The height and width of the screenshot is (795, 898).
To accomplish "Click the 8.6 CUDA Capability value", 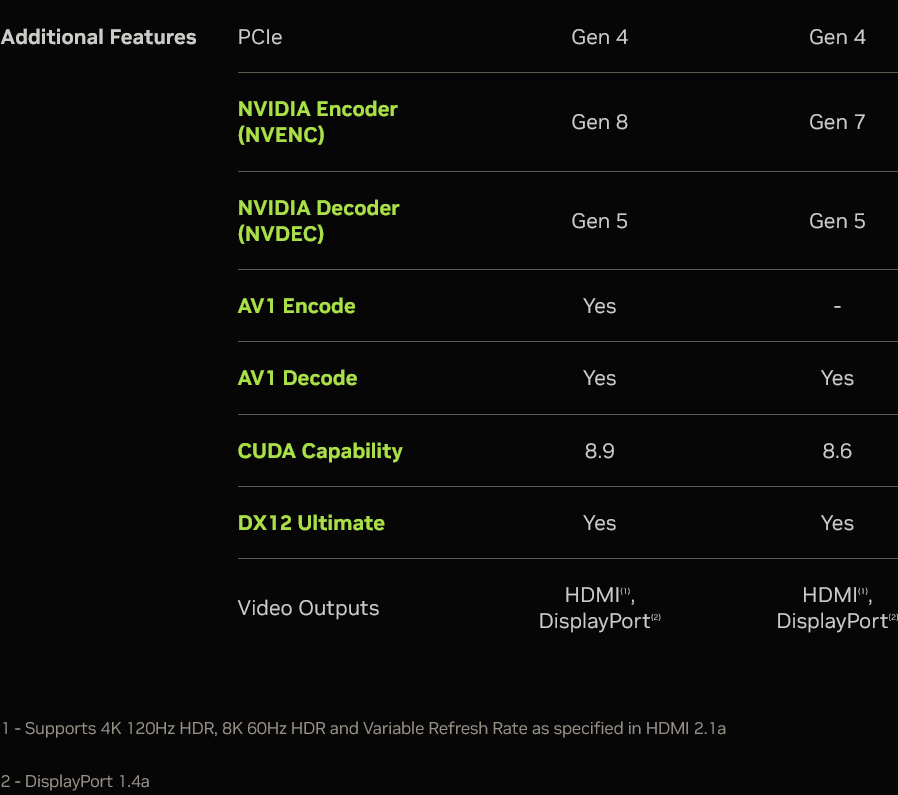I will click(837, 451).
